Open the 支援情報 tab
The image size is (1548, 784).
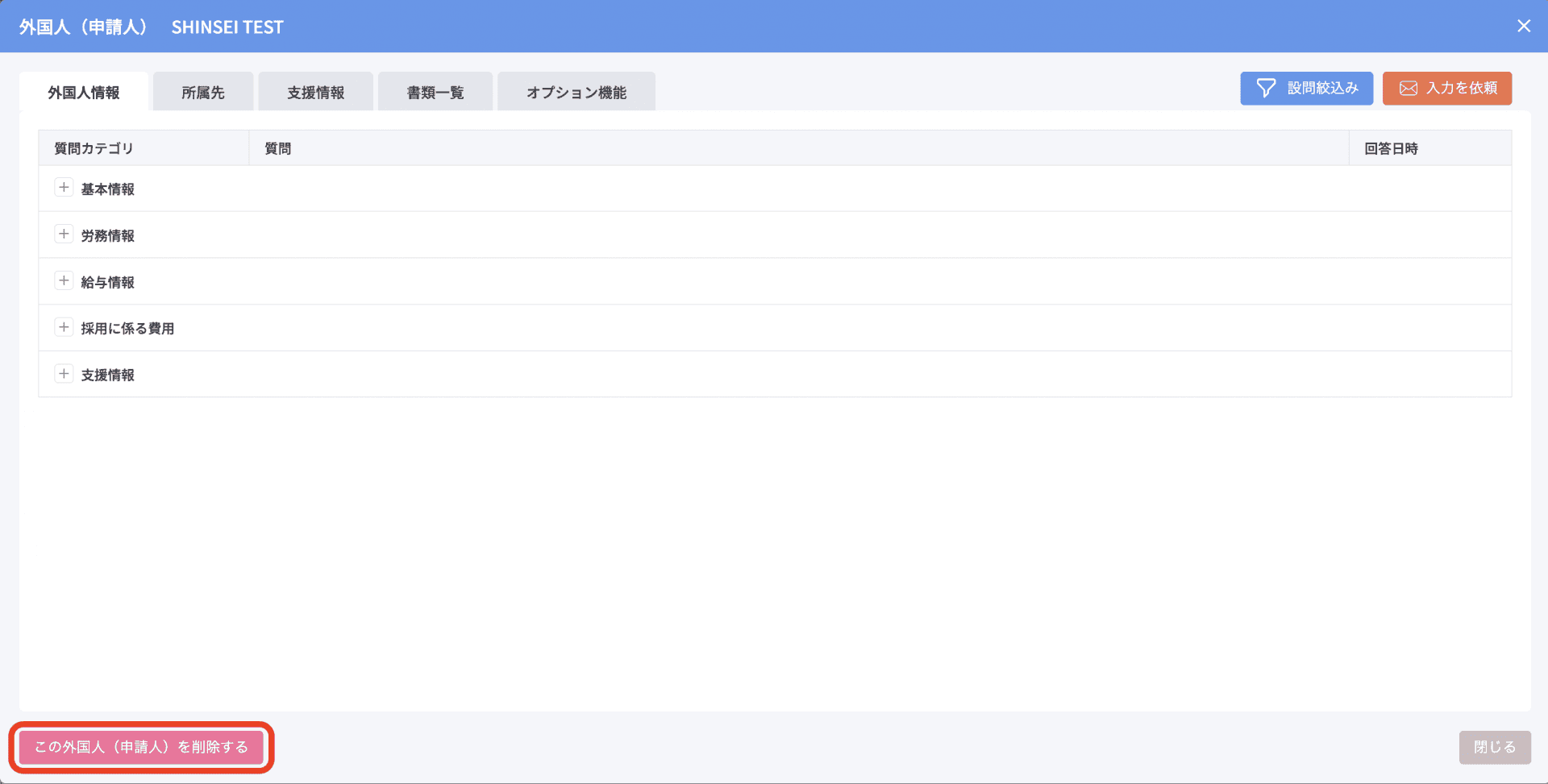pyautogui.click(x=315, y=93)
